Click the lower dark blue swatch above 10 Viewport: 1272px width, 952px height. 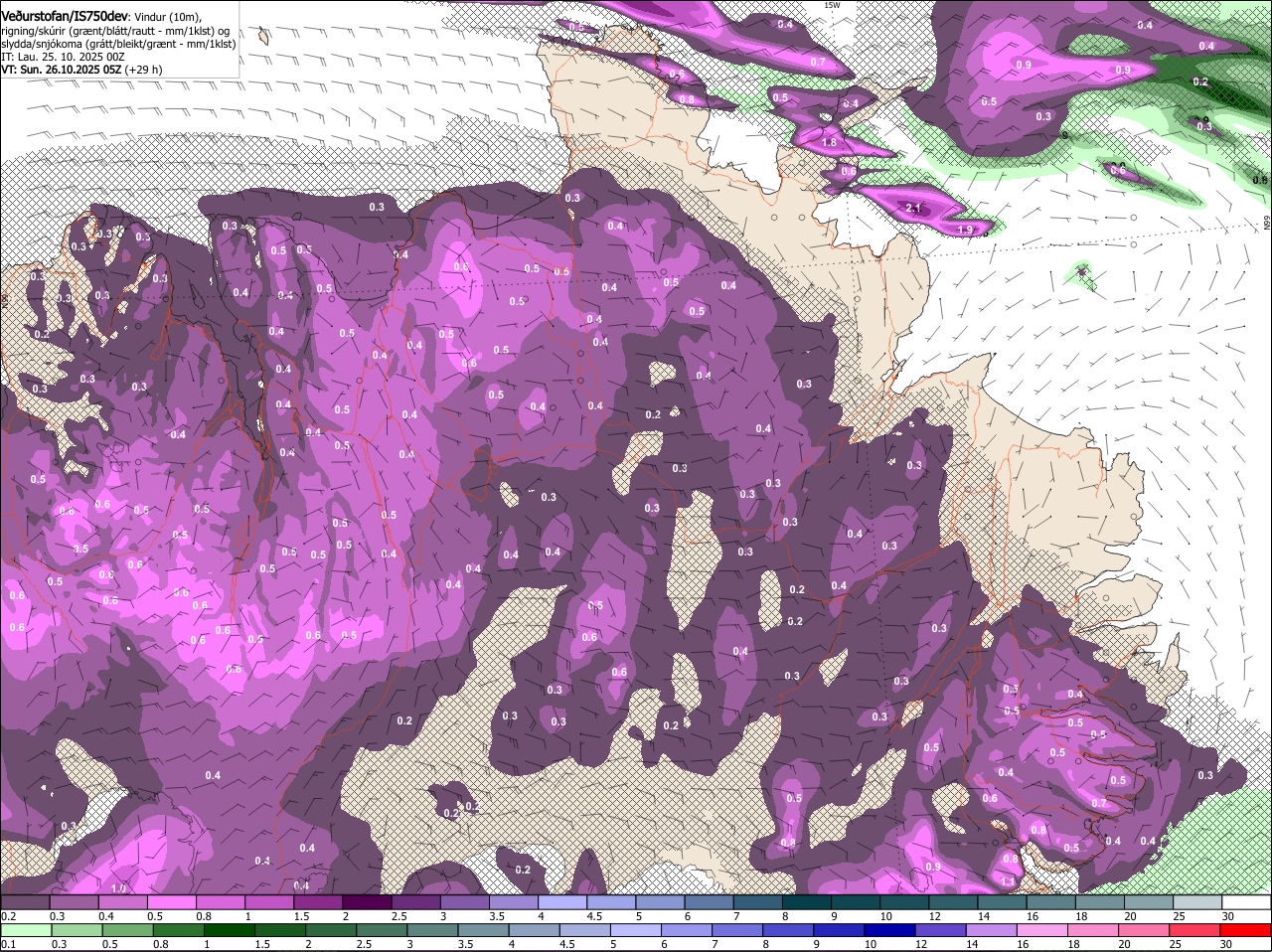(890, 930)
